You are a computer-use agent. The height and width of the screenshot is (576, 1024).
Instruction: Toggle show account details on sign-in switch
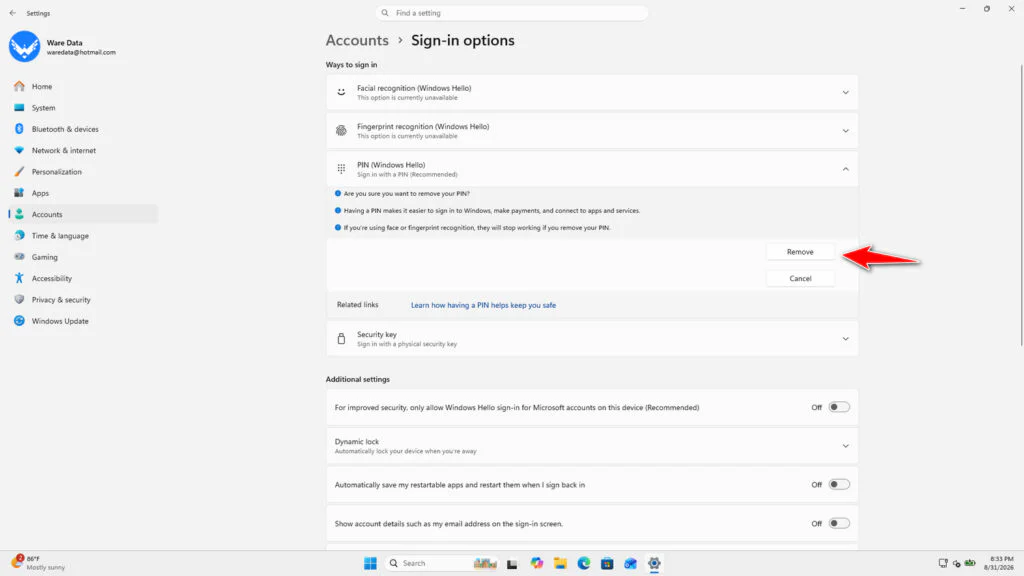coord(839,523)
